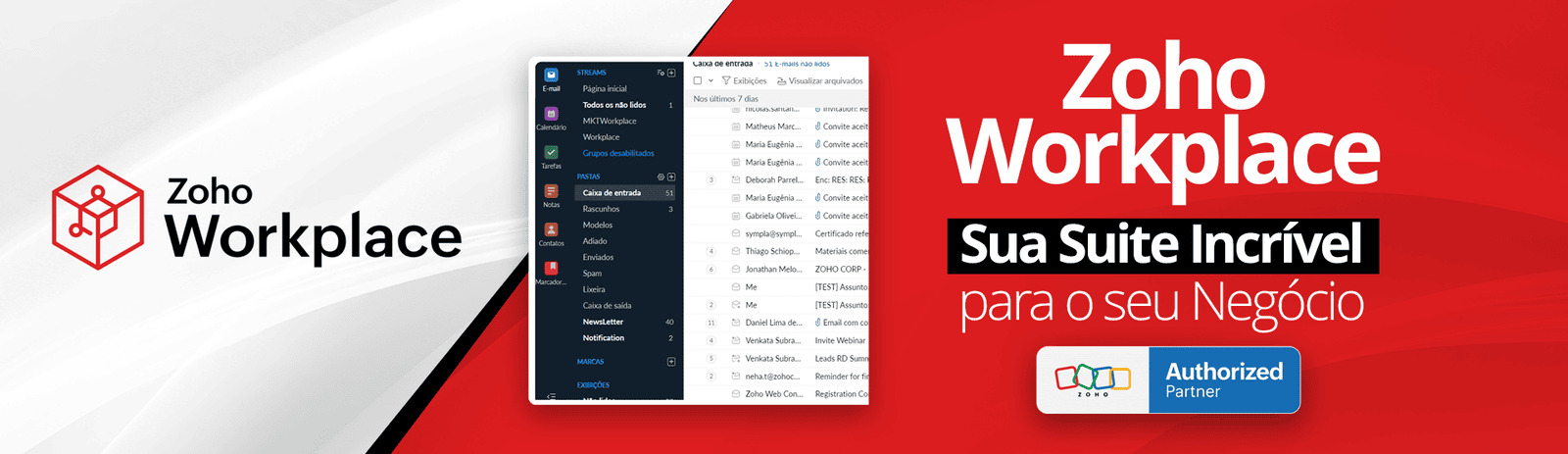This screenshot has width=1568, height=454.
Task: Open Zoho Web Con... Registration email
Action: [776, 393]
